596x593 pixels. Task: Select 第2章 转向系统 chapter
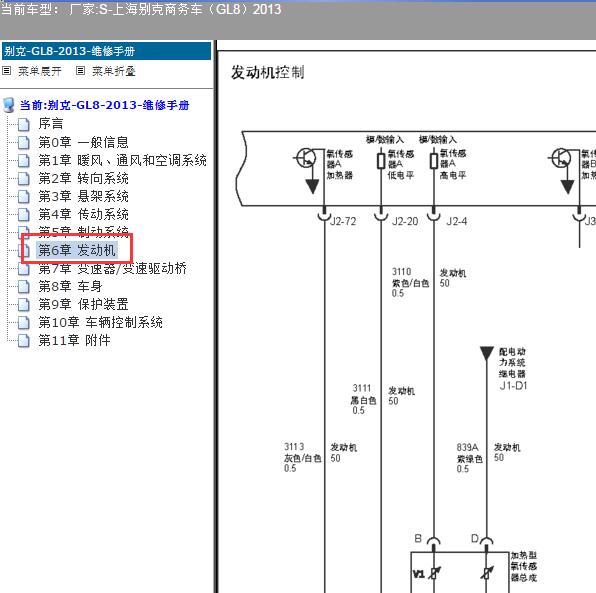pos(83,178)
